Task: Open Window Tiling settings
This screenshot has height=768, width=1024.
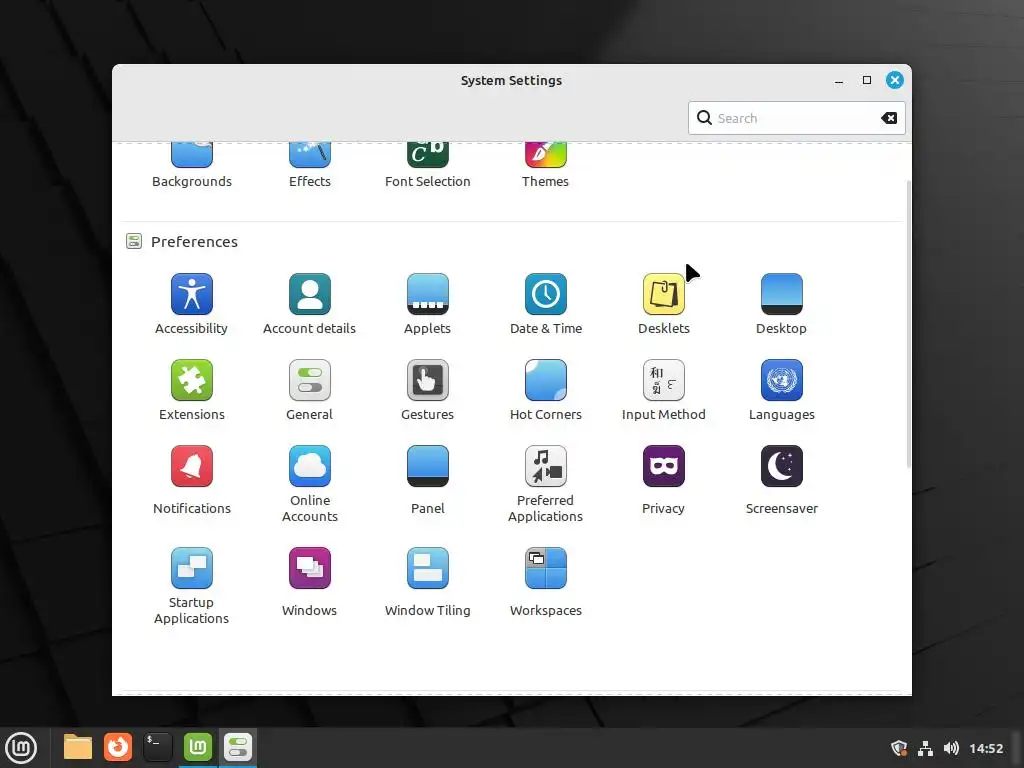Action: pyautogui.click(x=427, y=583)
